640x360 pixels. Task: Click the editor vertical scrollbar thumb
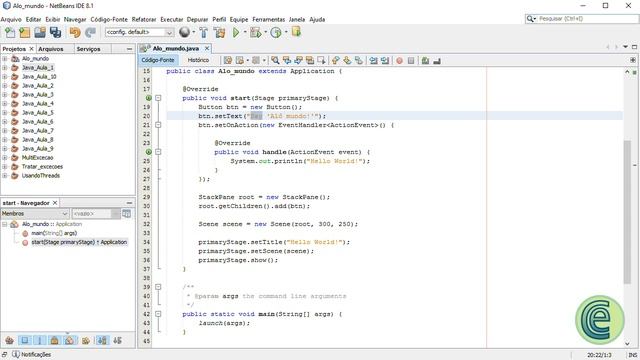pyautogui.click(x=627, y=211)
